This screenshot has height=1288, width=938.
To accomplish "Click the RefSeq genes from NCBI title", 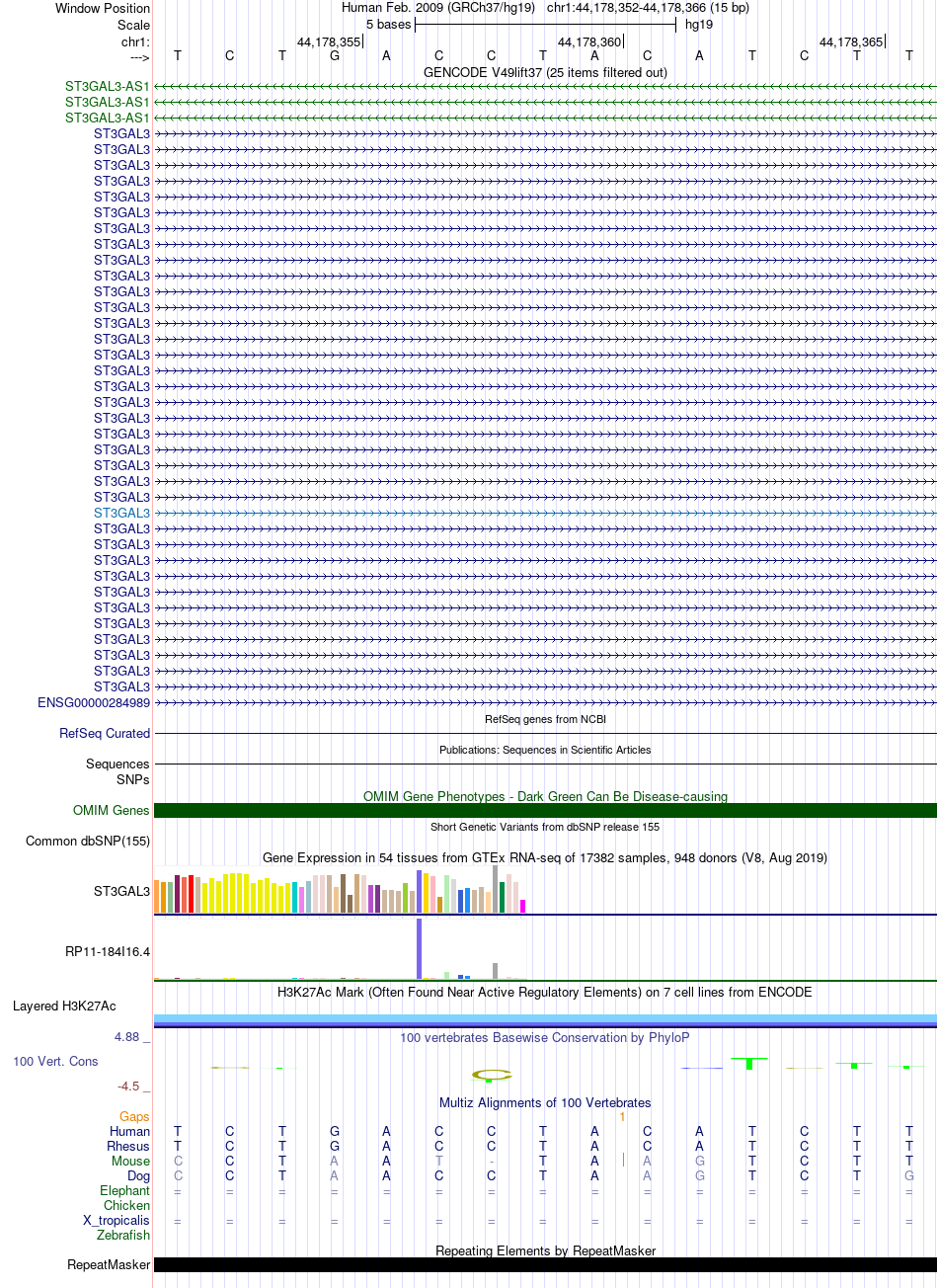I will 545,719.
